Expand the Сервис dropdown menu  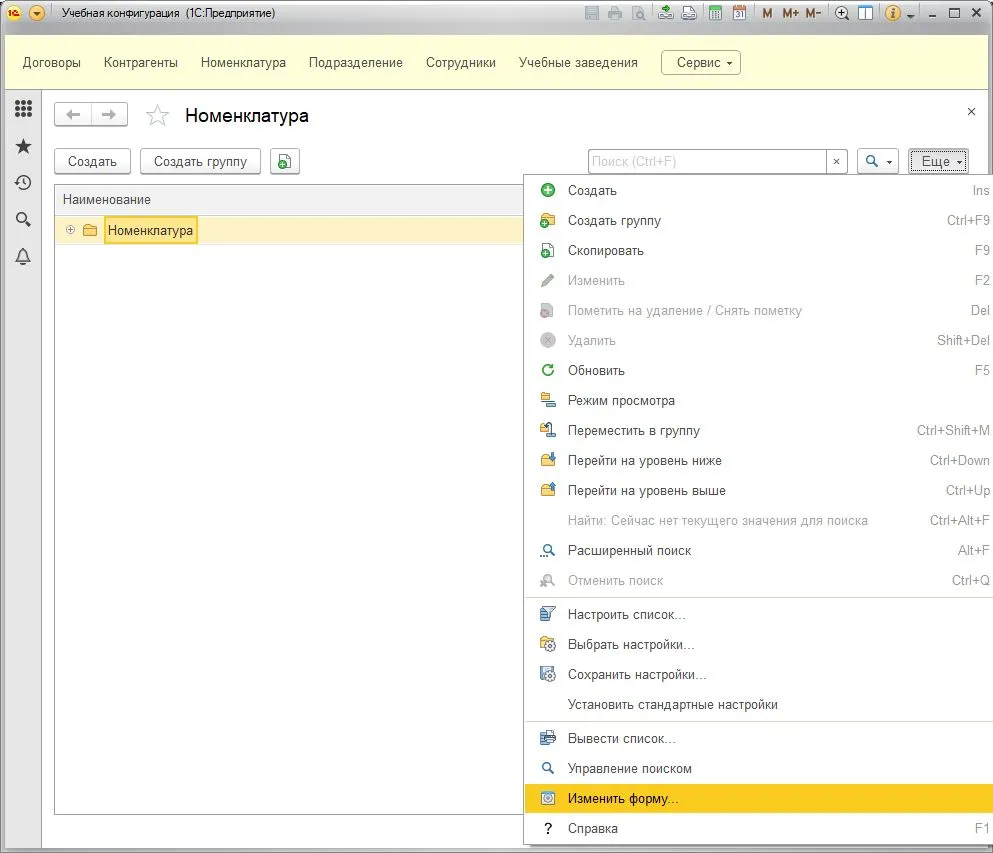tap(701, 63)
